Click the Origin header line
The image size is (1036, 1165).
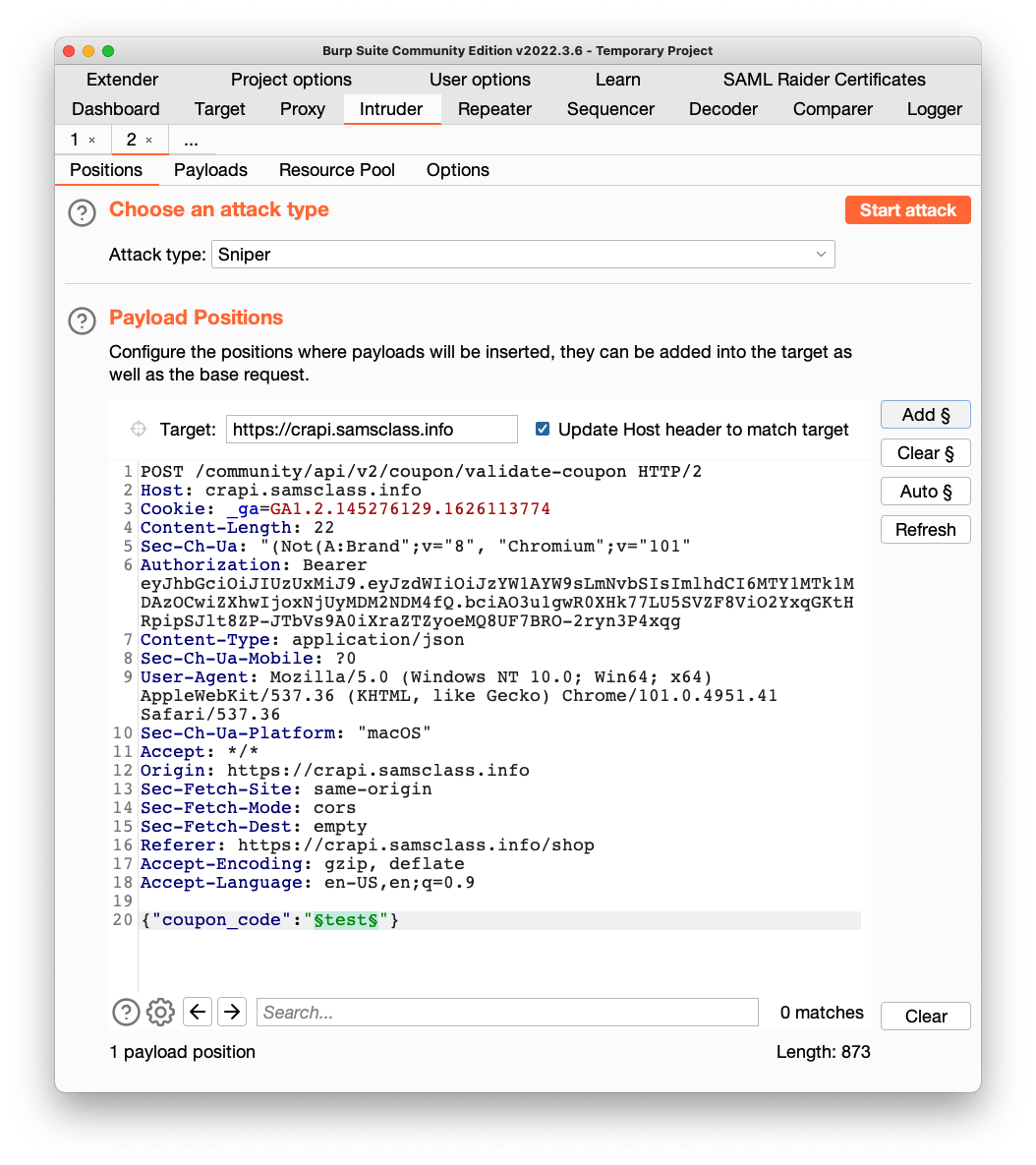click(x=335, y=771)
